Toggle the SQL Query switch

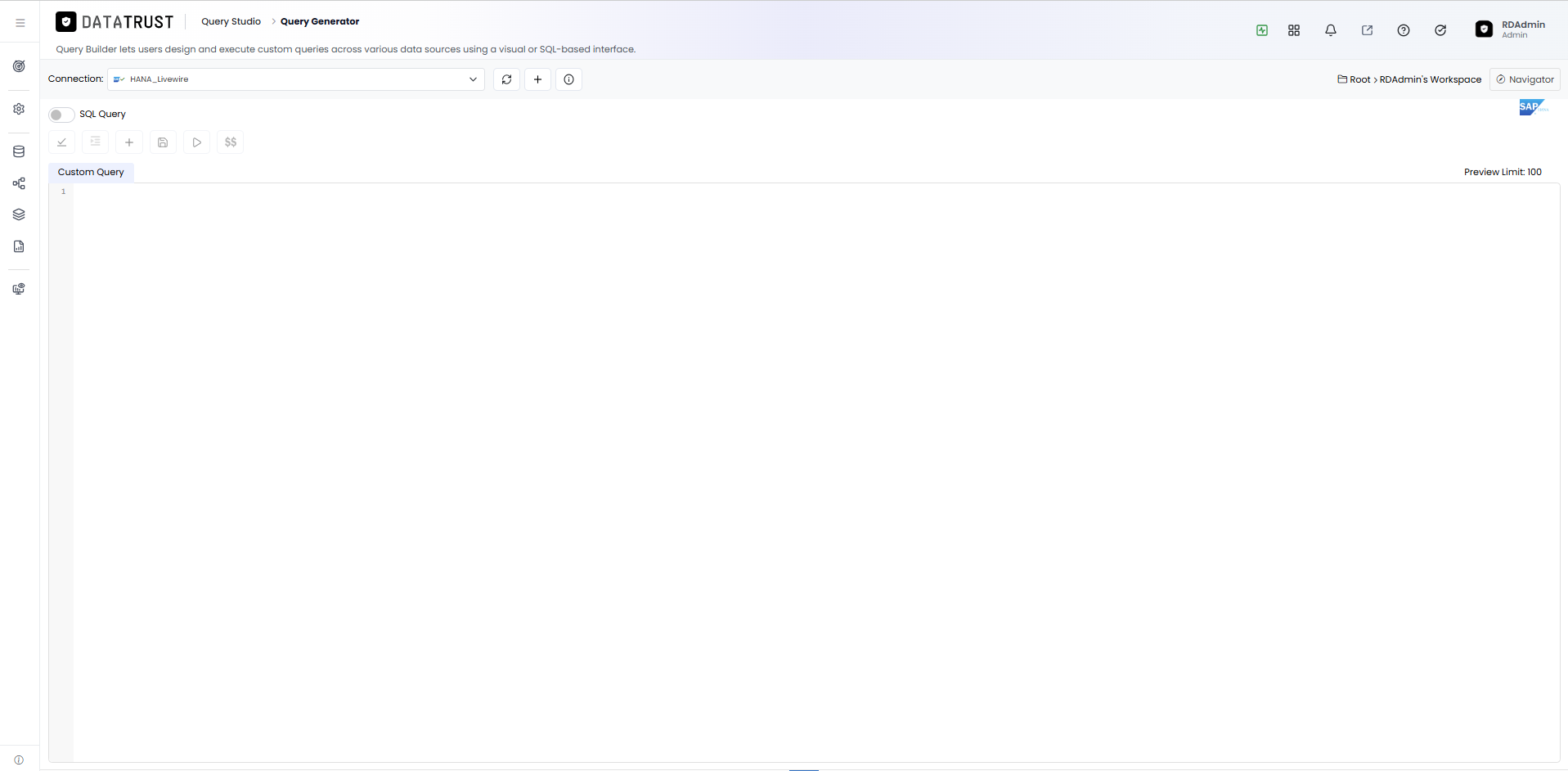coord(61,115)
